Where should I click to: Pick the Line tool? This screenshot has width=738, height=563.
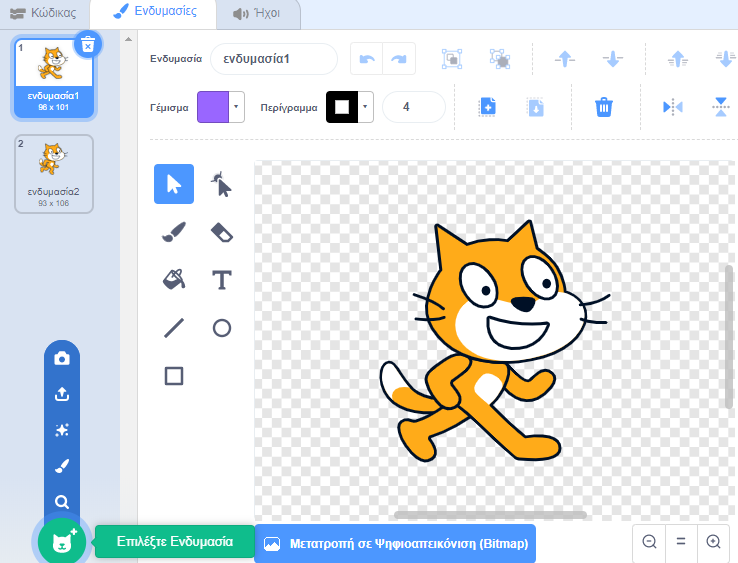pyautogui.click(x=174, y=328)
